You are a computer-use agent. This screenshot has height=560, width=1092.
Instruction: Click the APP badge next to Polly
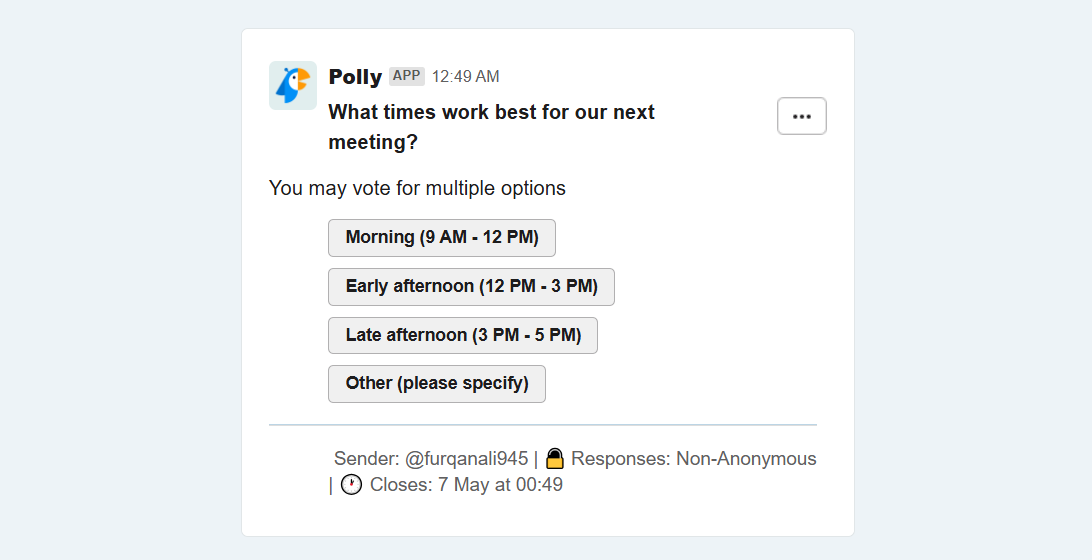click(407, 76)
